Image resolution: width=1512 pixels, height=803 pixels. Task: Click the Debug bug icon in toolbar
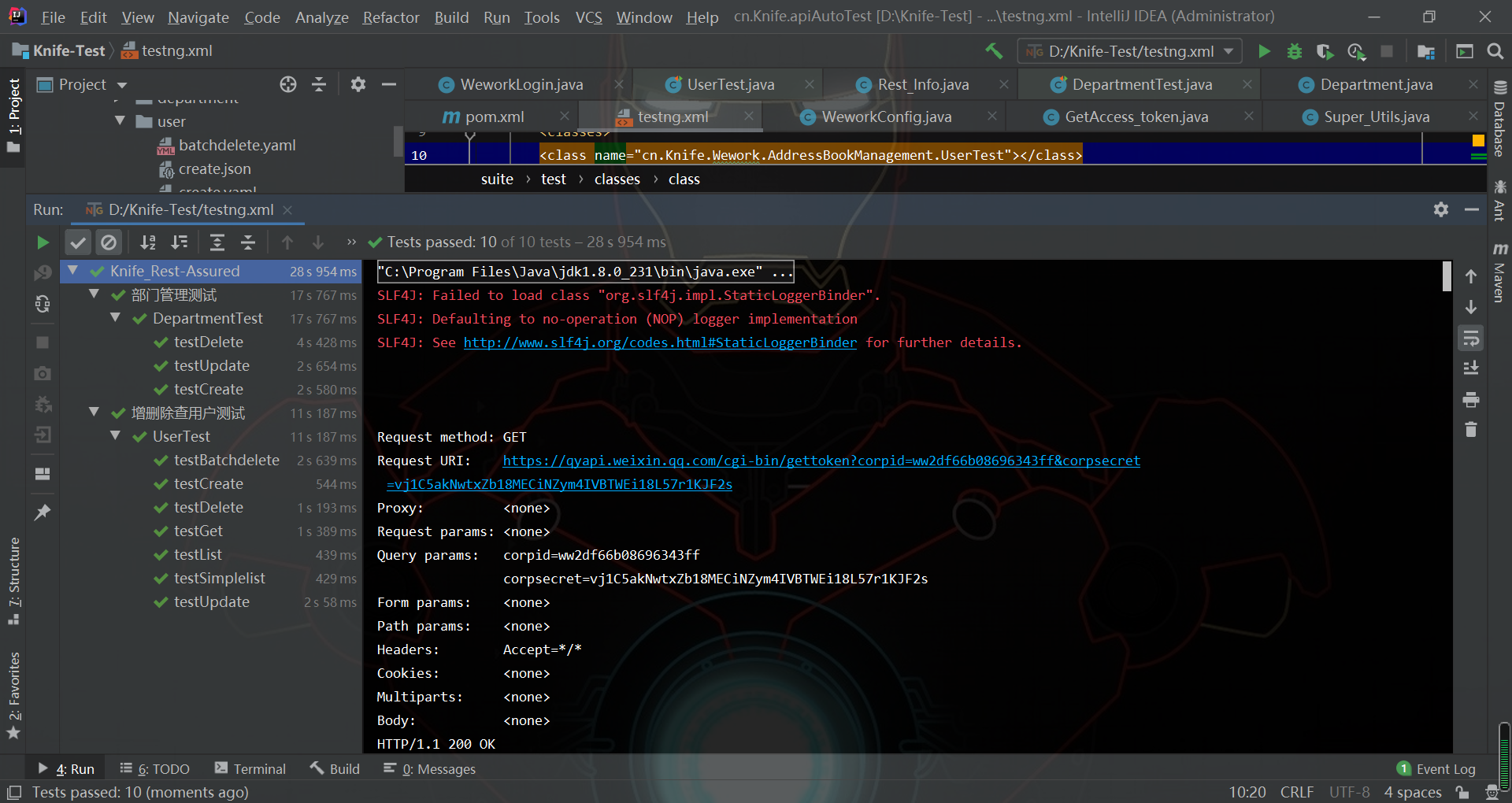pos(1294,51)
